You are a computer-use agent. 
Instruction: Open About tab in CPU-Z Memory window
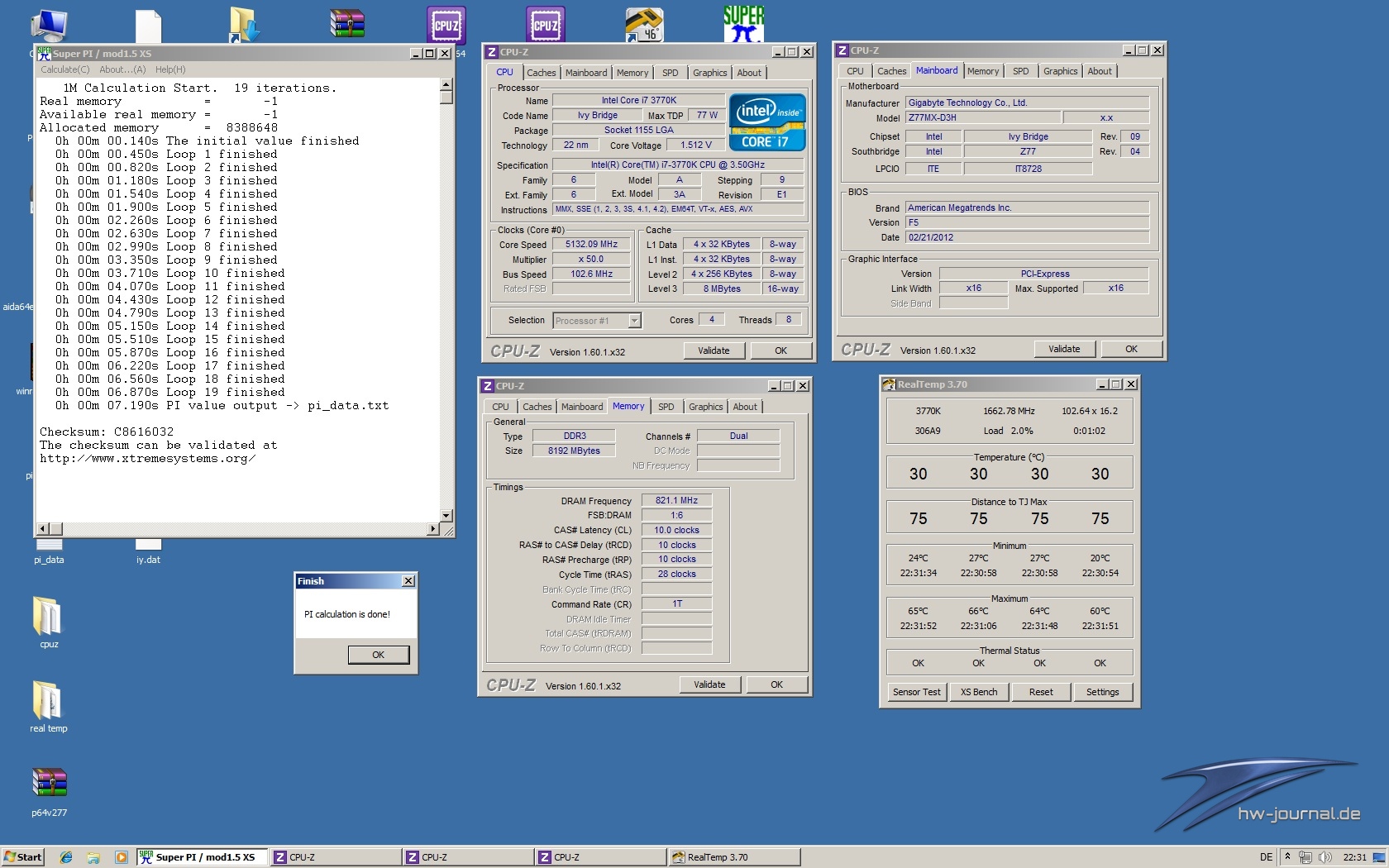745,407
